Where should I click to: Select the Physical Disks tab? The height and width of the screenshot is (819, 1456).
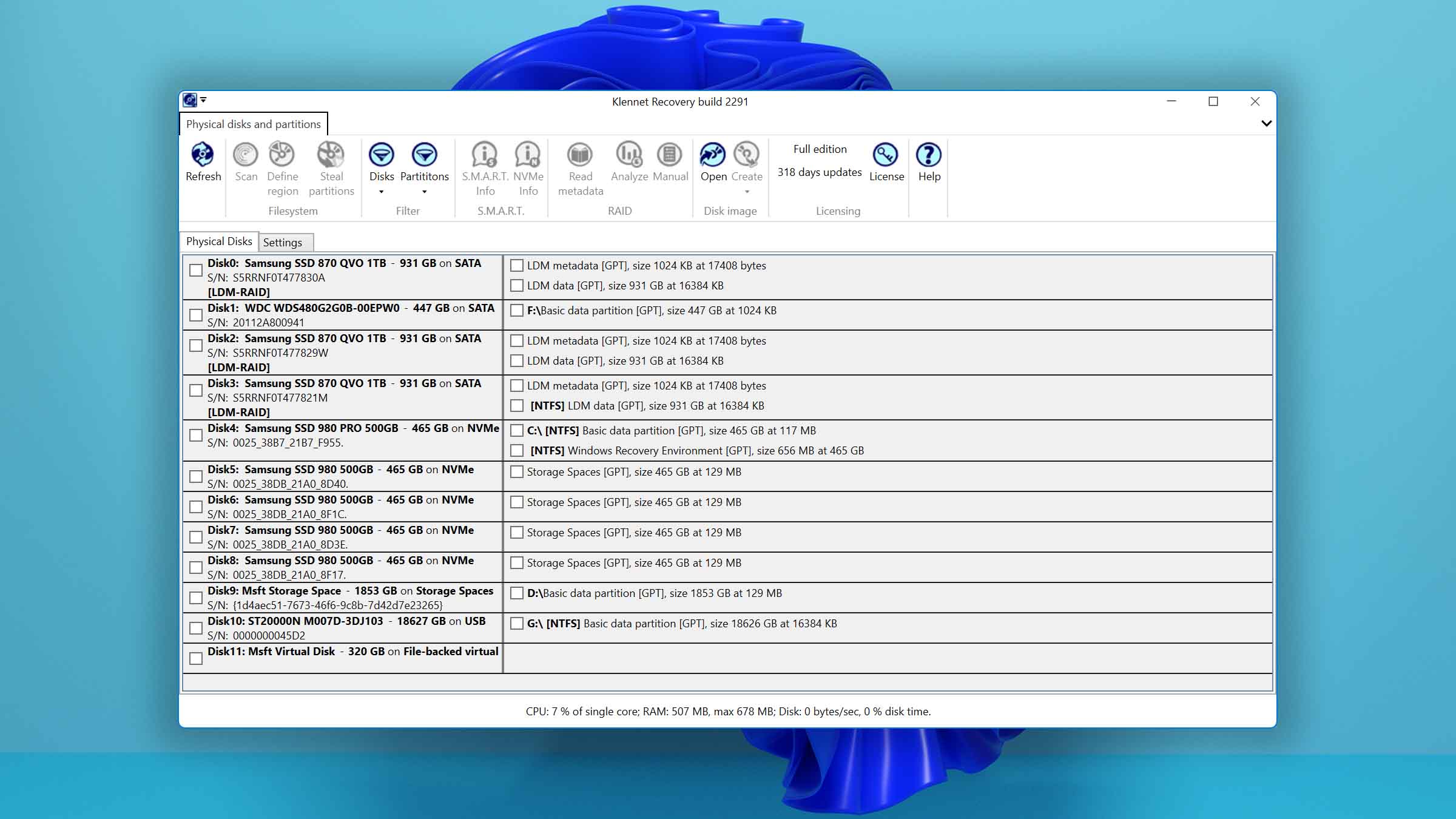(218, 241)
